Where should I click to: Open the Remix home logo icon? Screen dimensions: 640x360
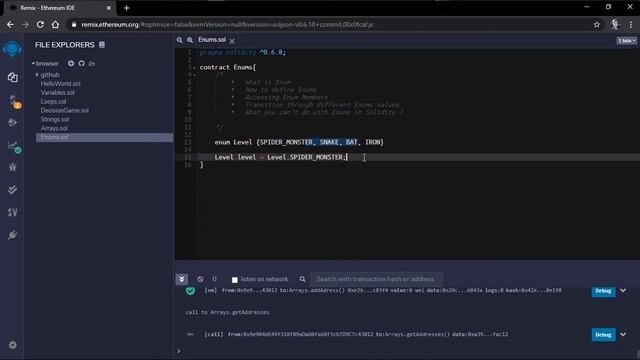point(12,49)
